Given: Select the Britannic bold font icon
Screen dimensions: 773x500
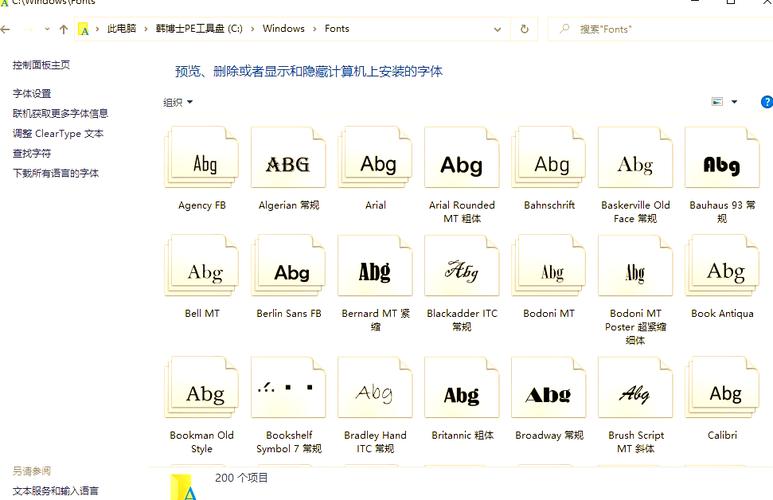Looking at the screenshot, I should (x=462, y=387).
